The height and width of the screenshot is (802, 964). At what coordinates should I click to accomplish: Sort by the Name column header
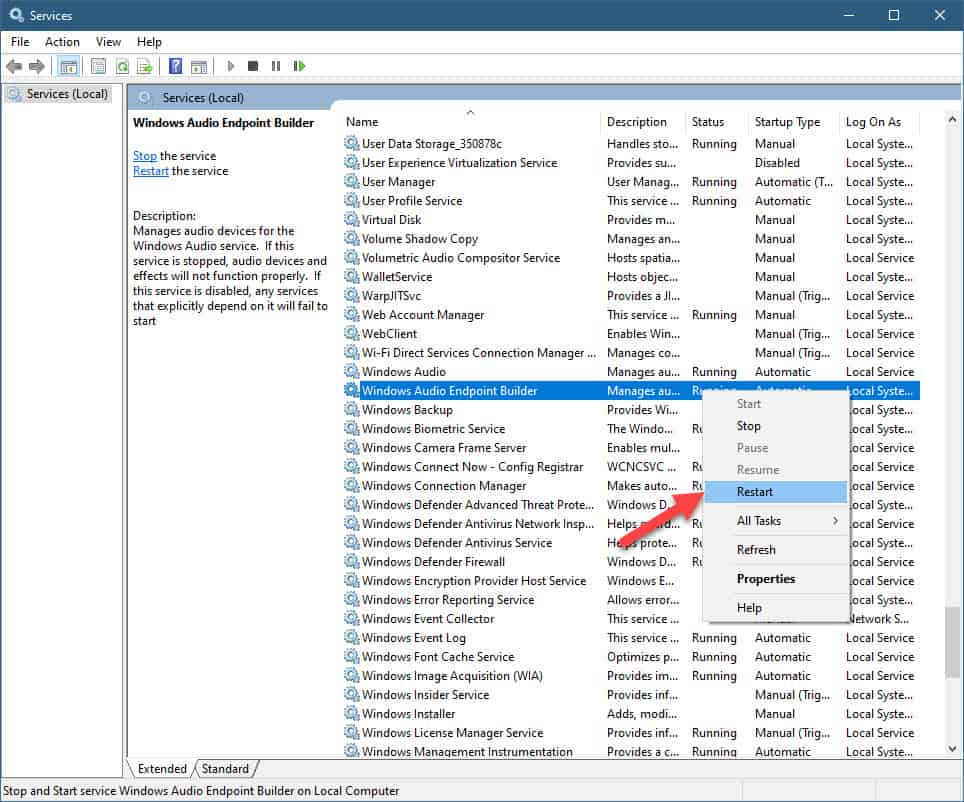[x=470, y=122]
